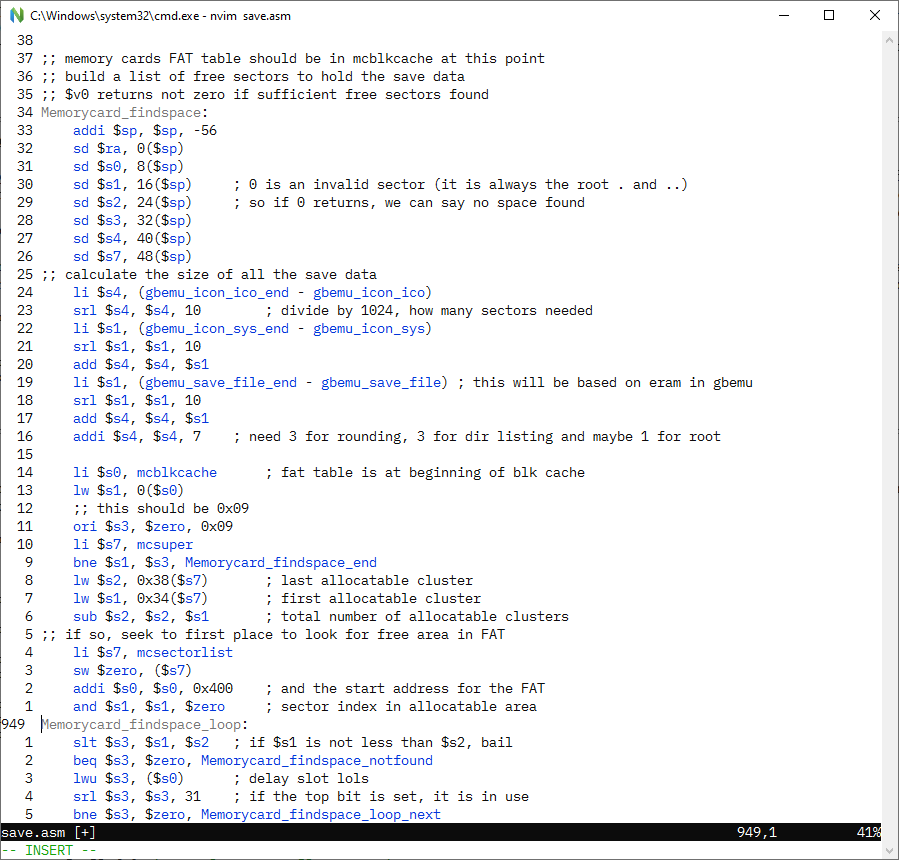
Task: Click the mcsectorlist symbol
Action: point(185,652)
